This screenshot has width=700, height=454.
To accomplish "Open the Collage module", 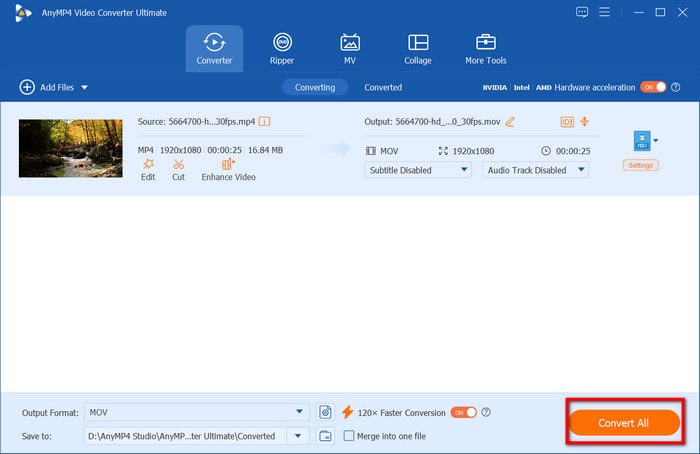I will pos(418,48).
